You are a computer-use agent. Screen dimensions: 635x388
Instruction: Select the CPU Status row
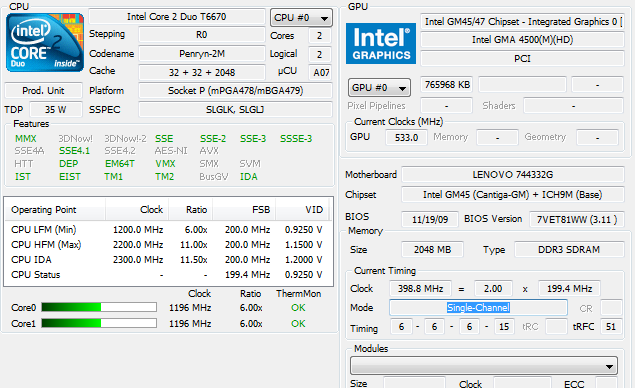click(x=168, y=275)
